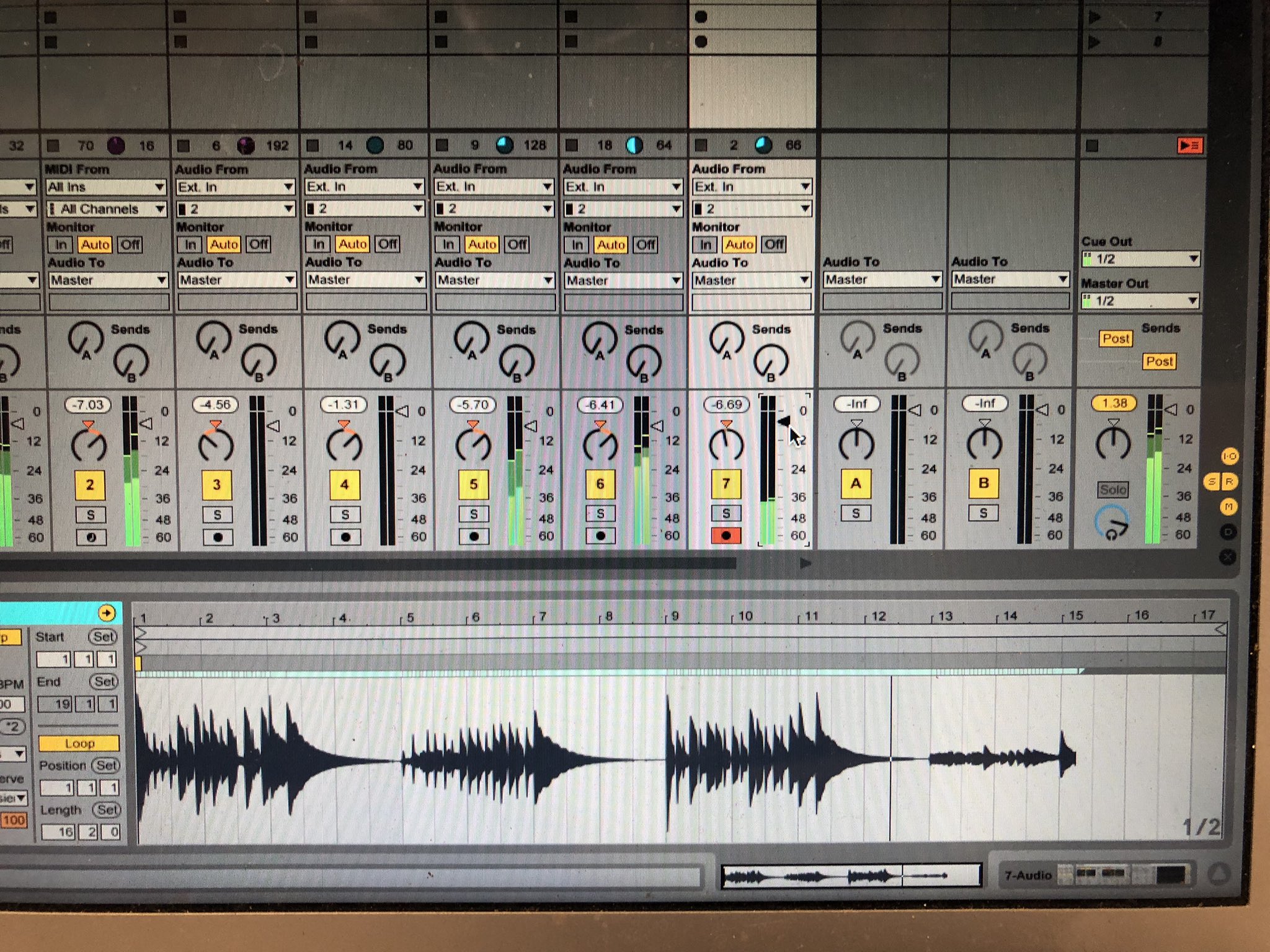Deactivate track 2 via its yellow number button

pos(90,485)
